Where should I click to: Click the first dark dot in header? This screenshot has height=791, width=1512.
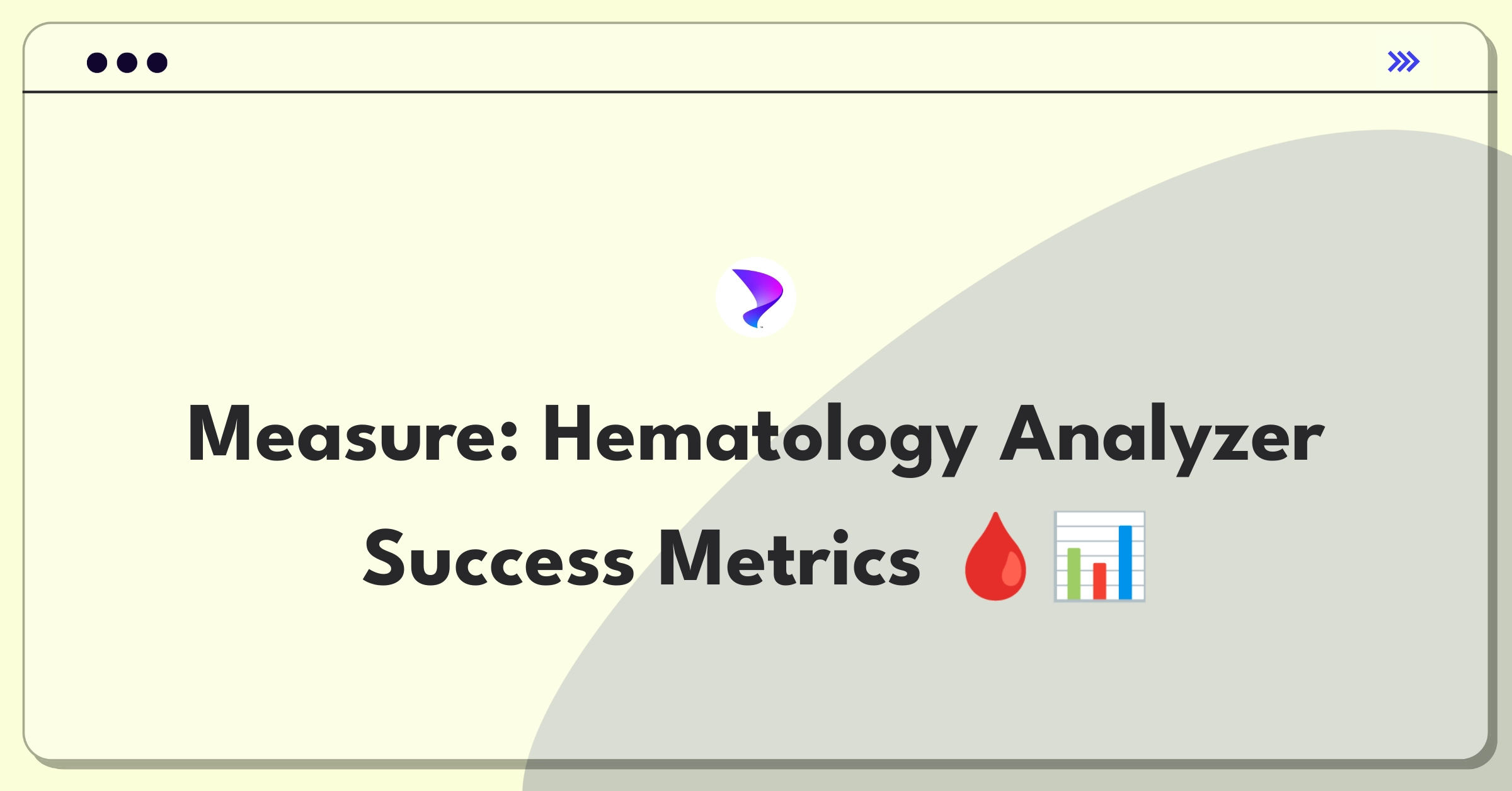click(x=97, y=62)
